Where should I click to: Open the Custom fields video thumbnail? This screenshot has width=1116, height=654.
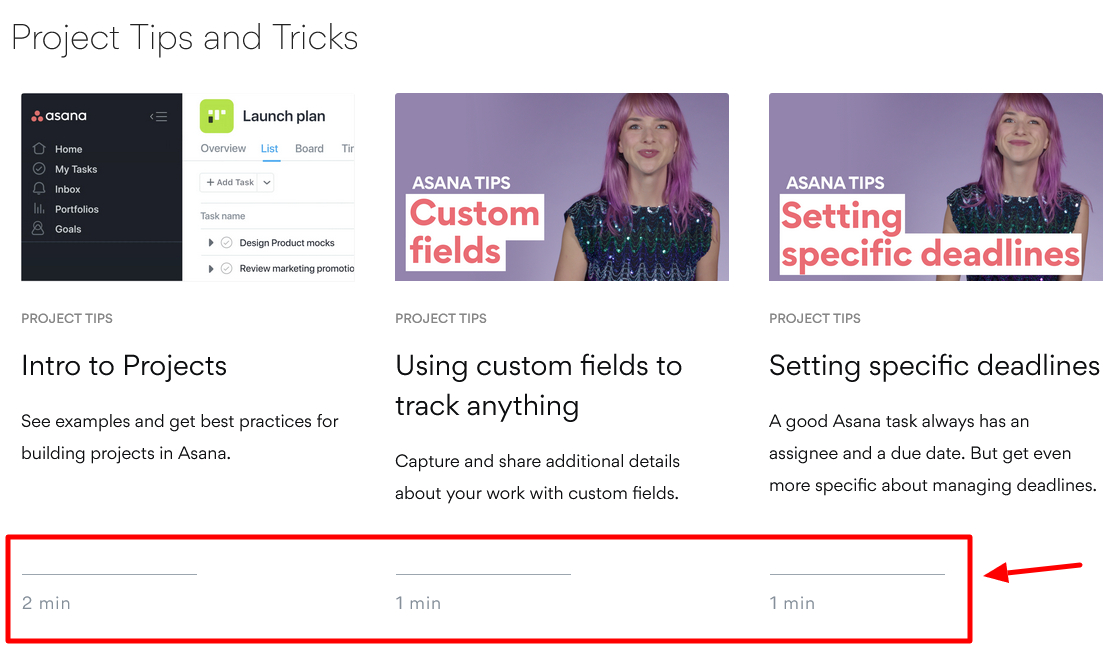point(562,187)
